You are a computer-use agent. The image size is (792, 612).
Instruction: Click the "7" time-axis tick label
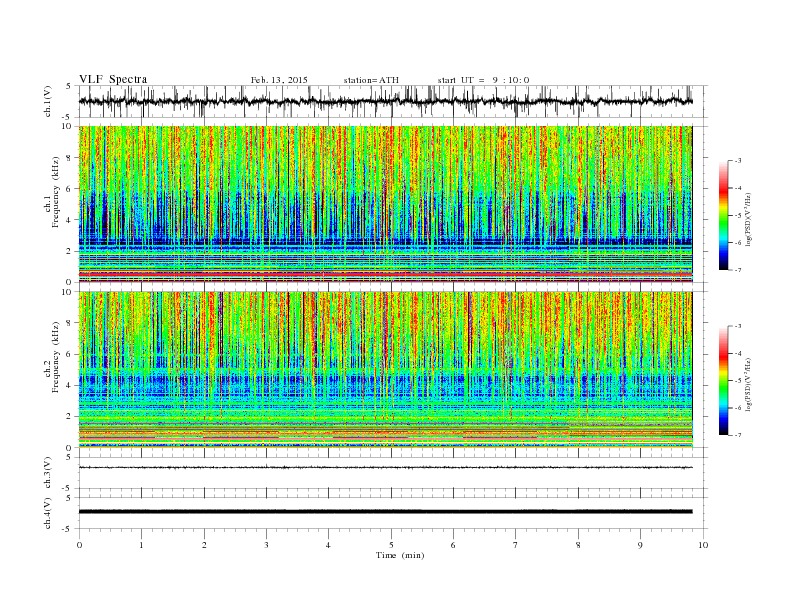pos(516,545)
